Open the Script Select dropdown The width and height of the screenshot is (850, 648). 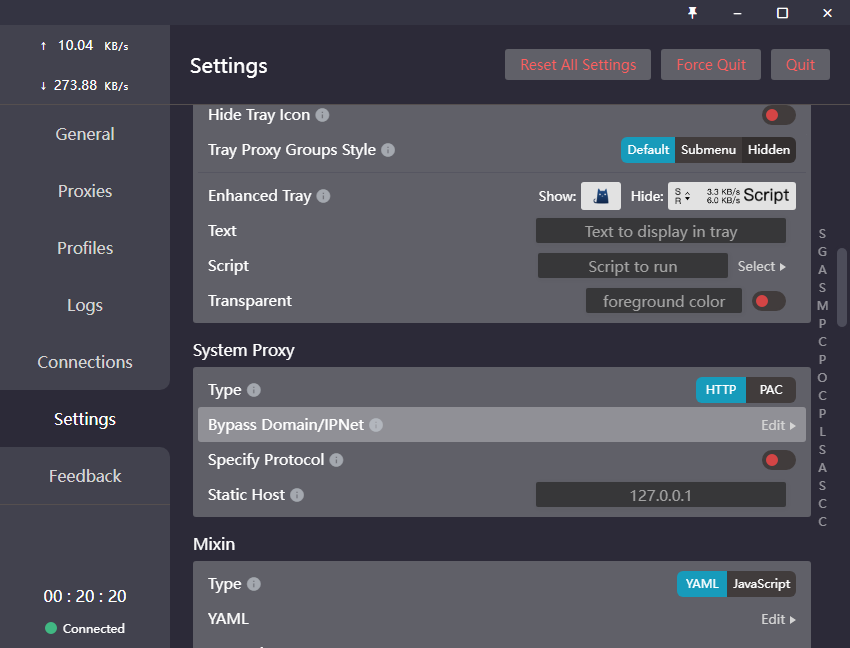tap(762, 266)
